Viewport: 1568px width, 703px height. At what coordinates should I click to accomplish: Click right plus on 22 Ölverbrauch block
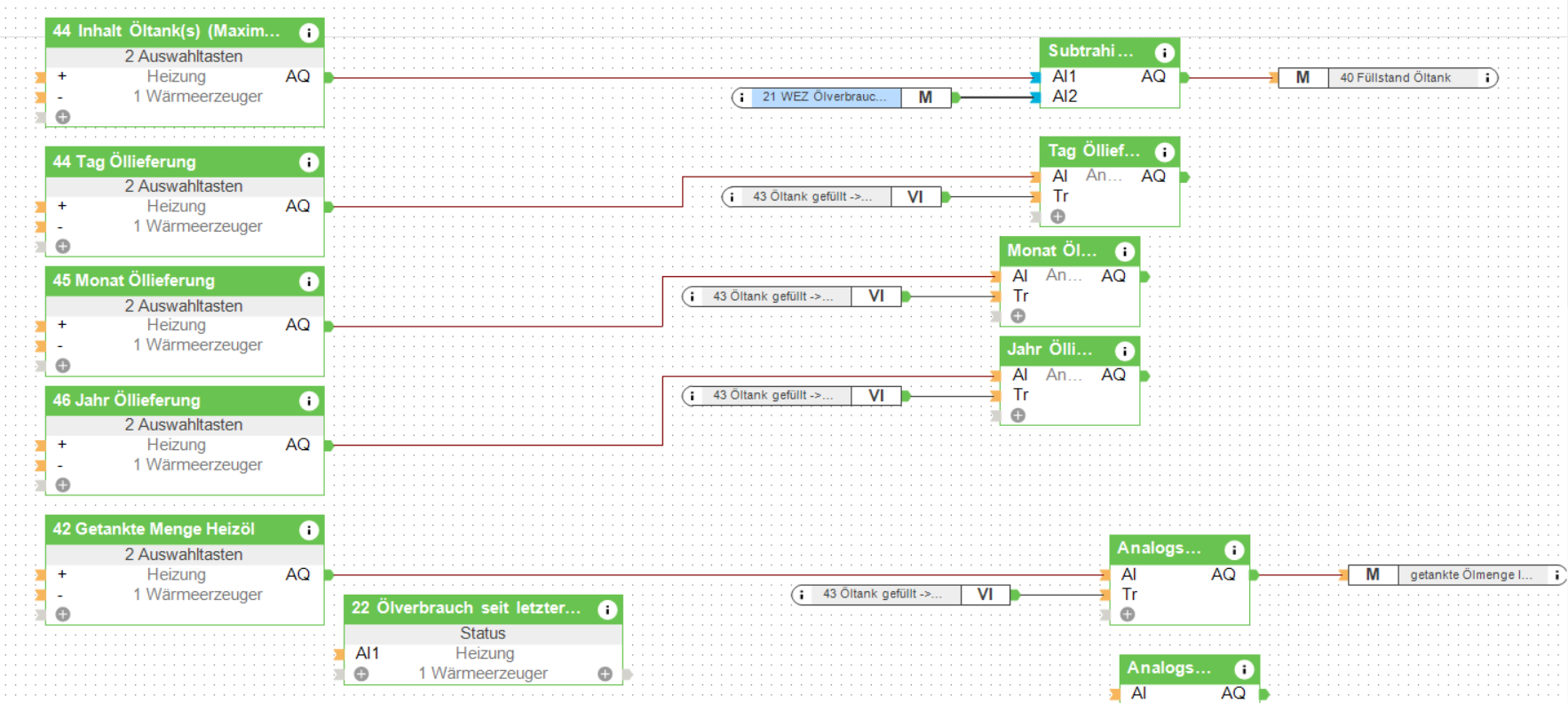pyautogui.click(x=605, y=674)
